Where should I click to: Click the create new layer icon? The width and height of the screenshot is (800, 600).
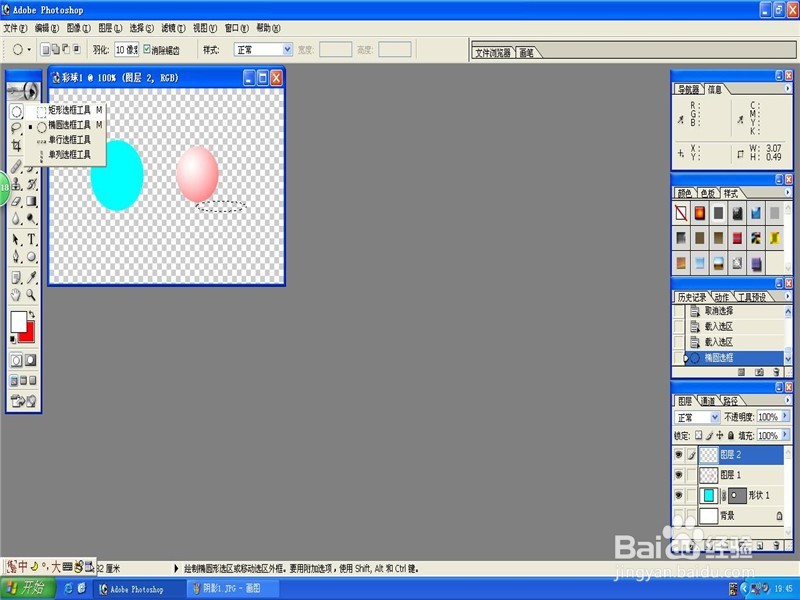(x=759, y=545)
